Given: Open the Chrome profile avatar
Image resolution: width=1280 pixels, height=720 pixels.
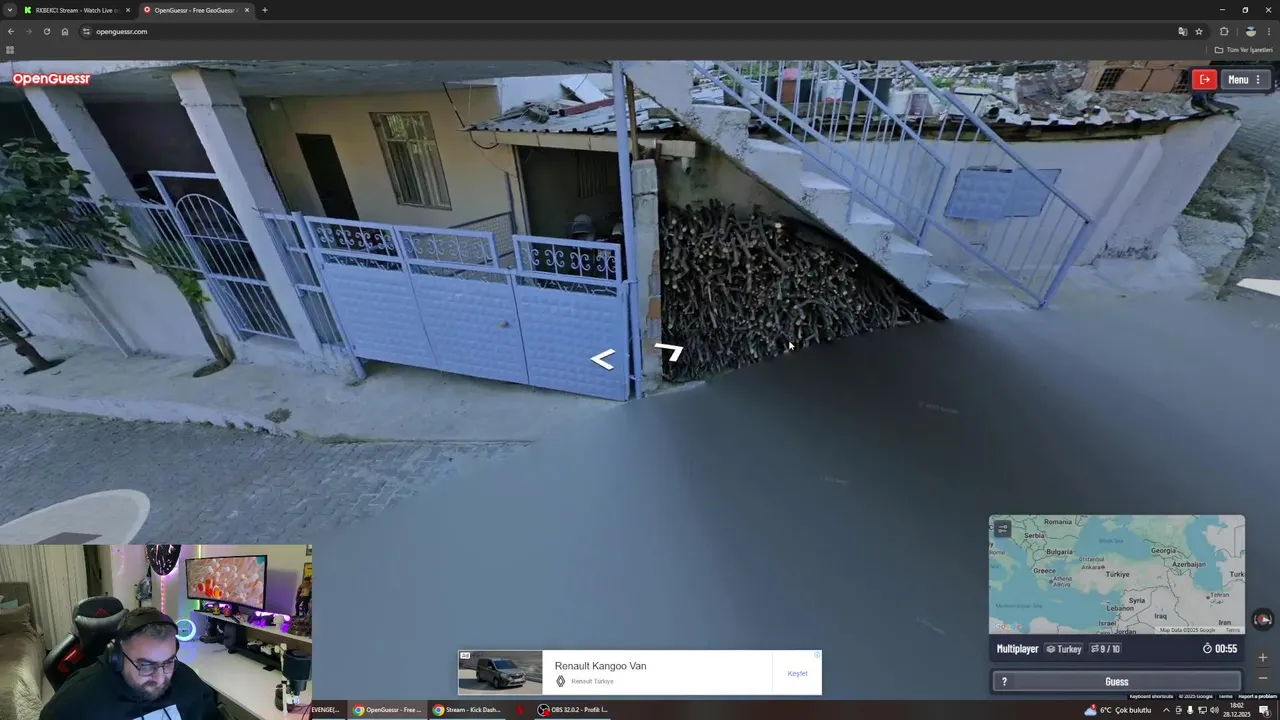Looking at the screenshot, I should 1250,31.
